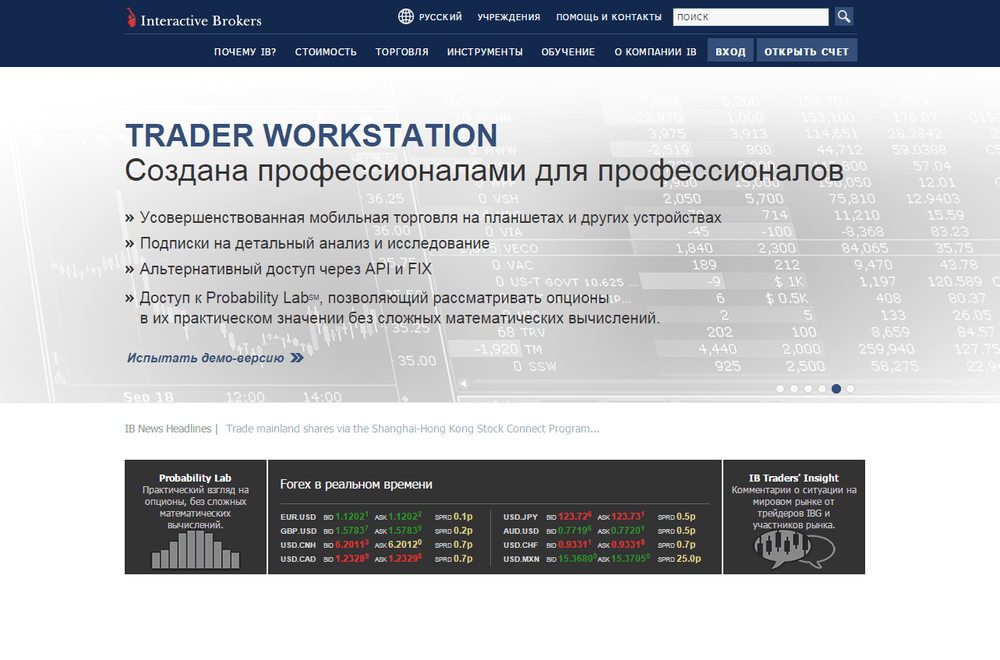
Task: Select the third carousel slide dot
Action: (808, 388)
